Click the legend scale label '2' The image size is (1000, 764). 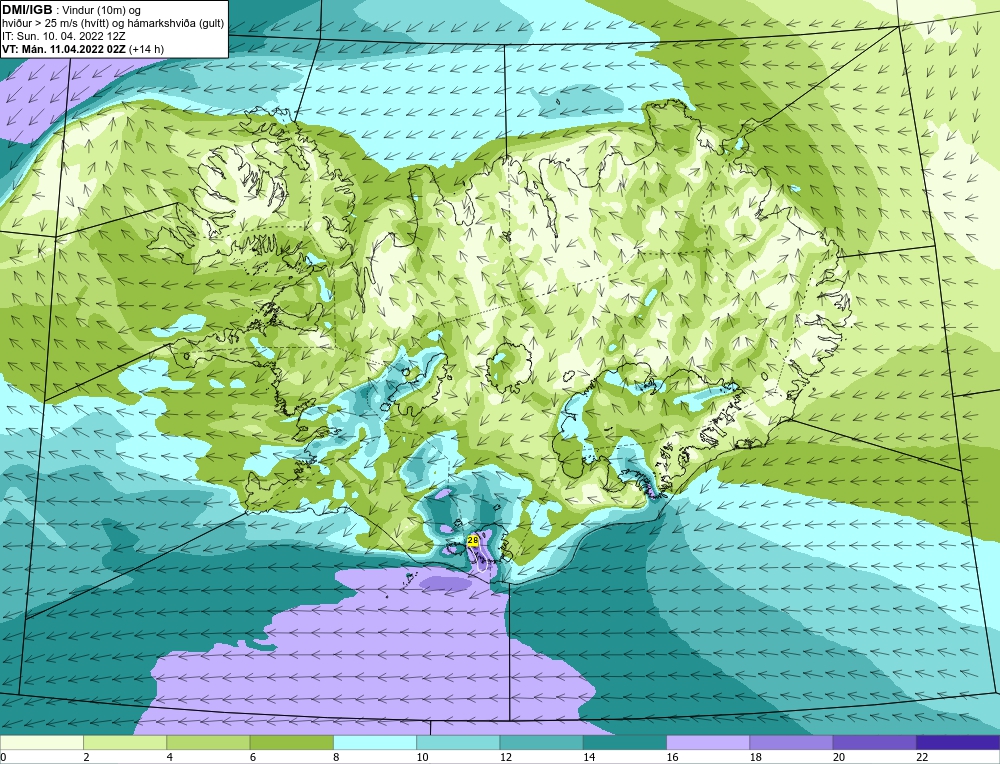pos(86,757)
